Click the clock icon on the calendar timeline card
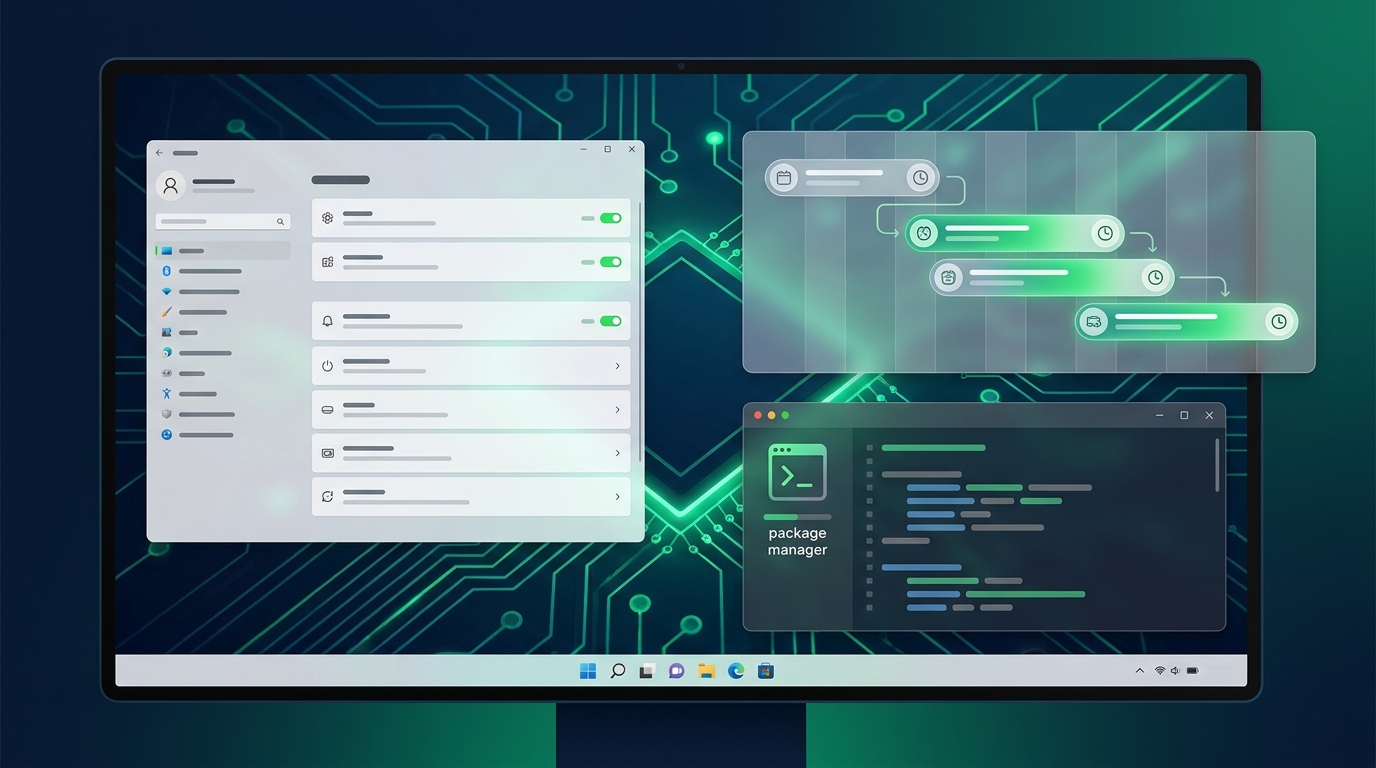This screenshot has height=768, width=1376. 920,178
